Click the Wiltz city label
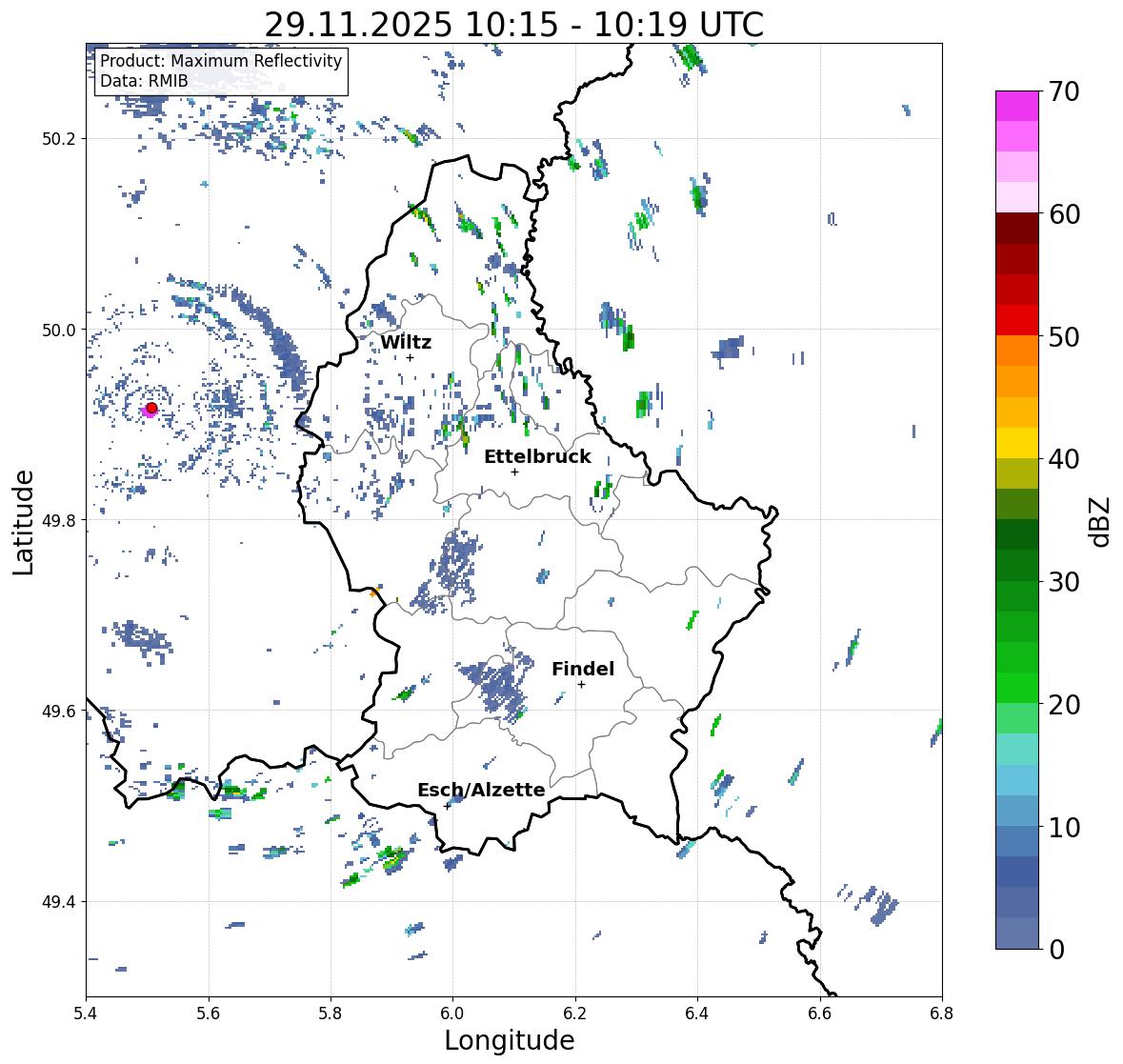 coord(406,342)
